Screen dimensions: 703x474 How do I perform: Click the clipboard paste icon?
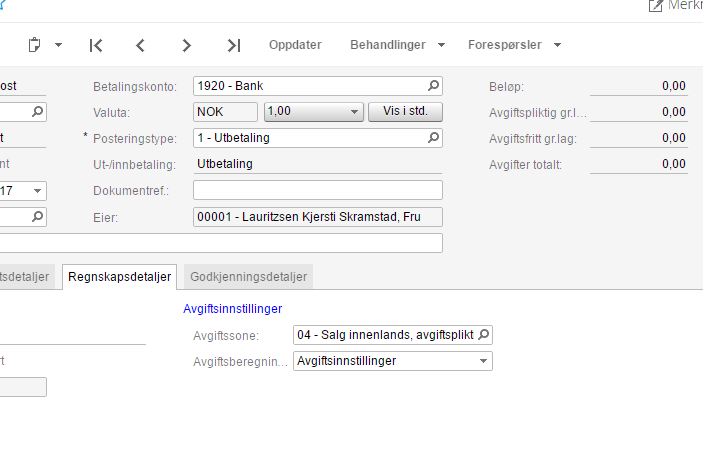[35, 45]
